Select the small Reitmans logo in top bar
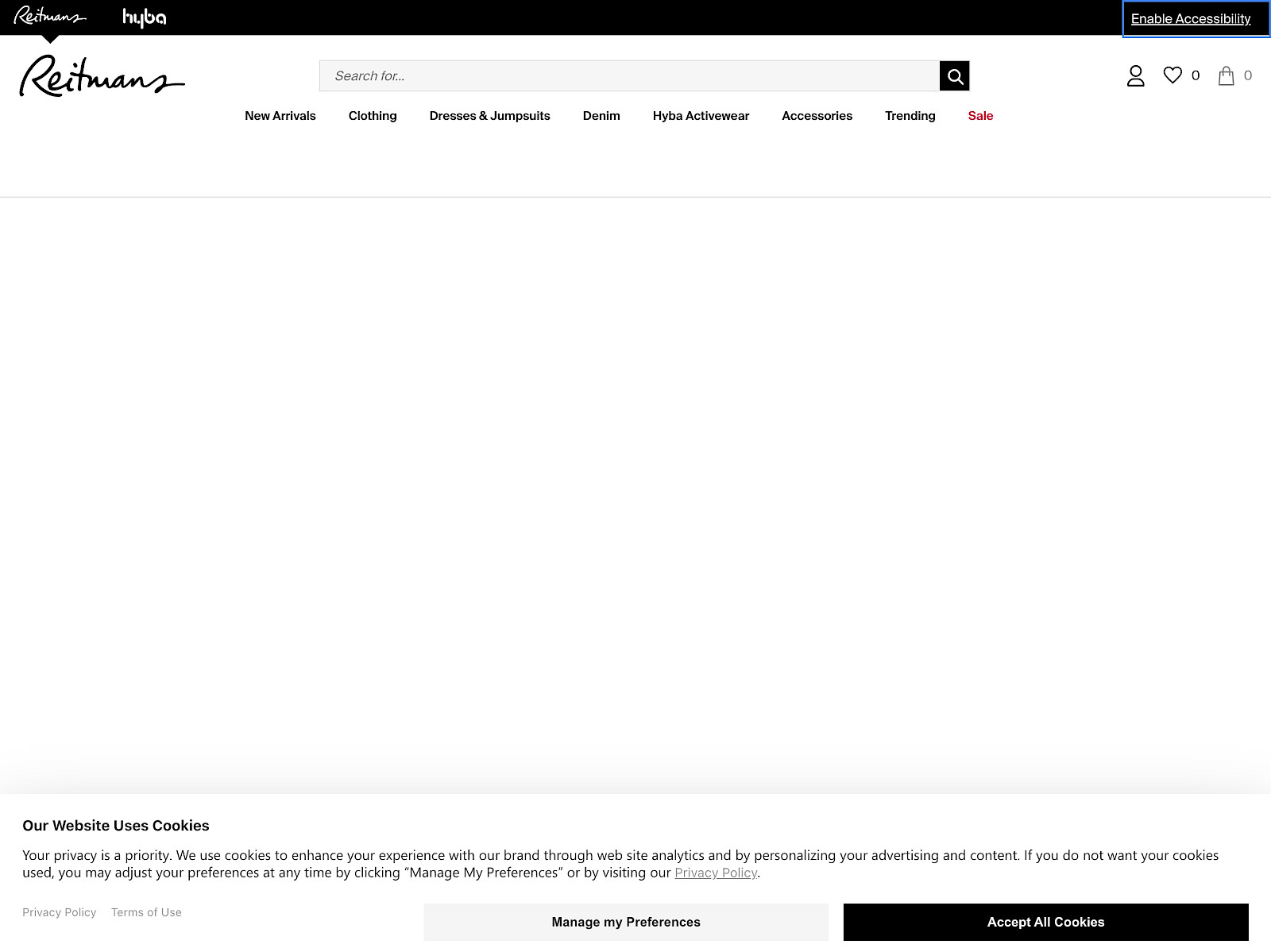Image resolution: width=1271 pixels, height=952 pixels. click(x=49, y=14)
